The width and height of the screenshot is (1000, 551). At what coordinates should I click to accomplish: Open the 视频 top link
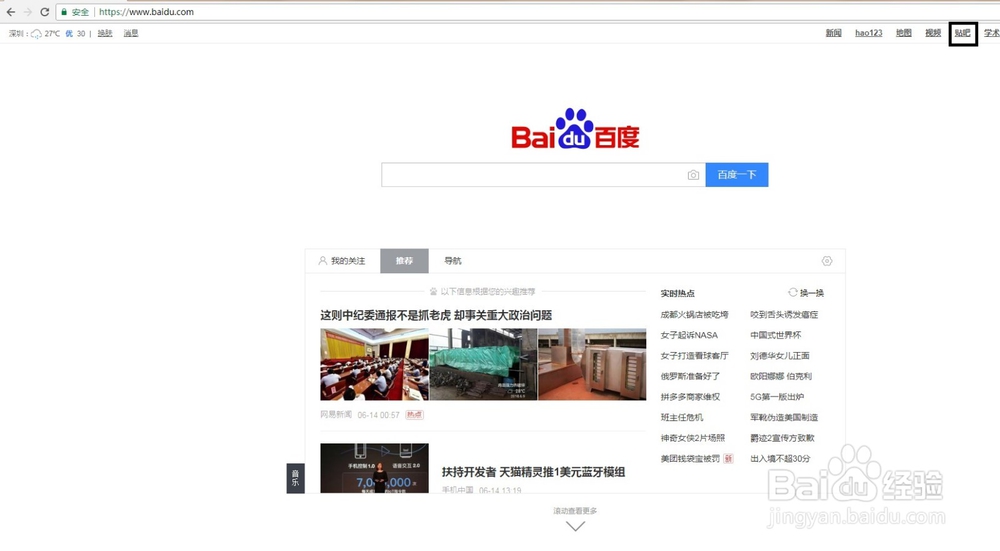(933, 33)
